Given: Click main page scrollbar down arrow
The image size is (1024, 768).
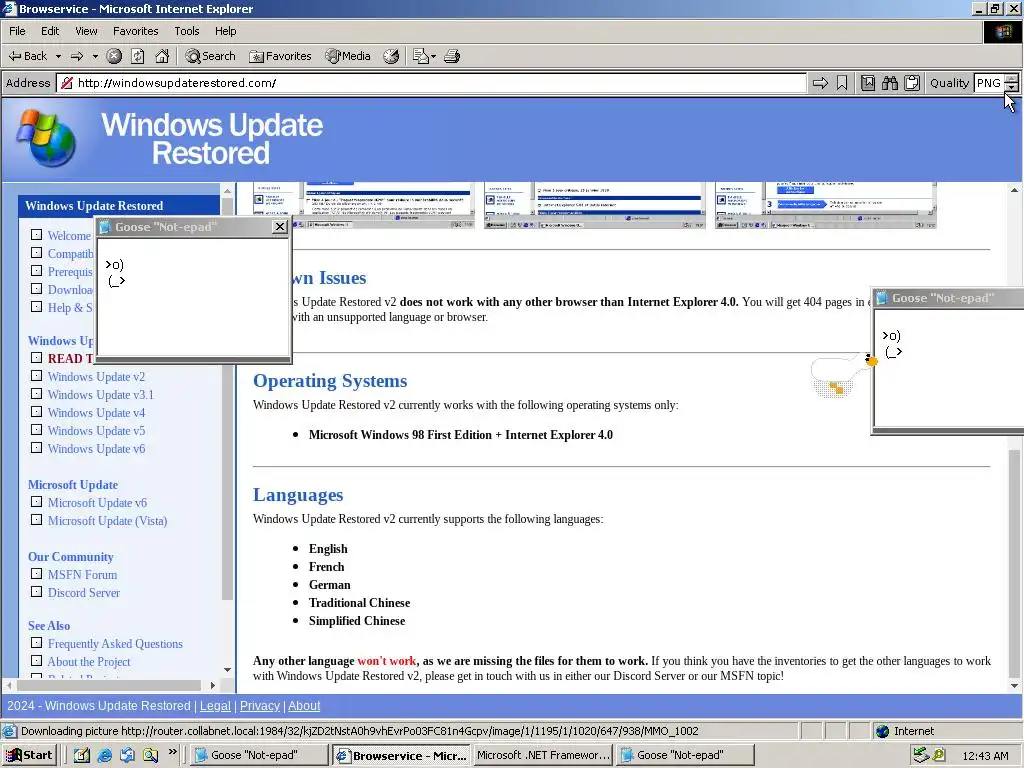Looking at the screenshot, I should pyautogui.click(x=1014, y=686).
